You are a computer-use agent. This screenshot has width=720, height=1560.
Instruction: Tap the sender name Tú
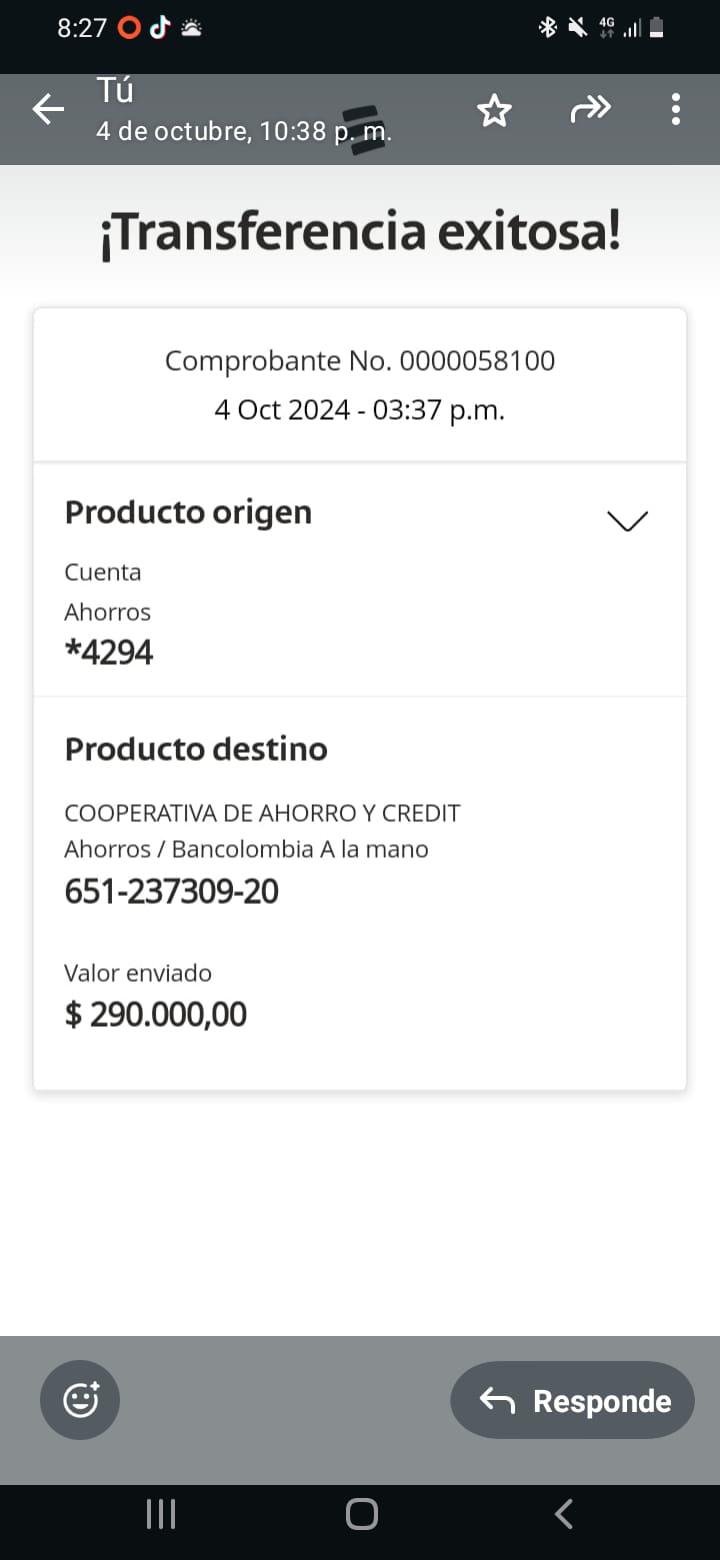(115, 90)
